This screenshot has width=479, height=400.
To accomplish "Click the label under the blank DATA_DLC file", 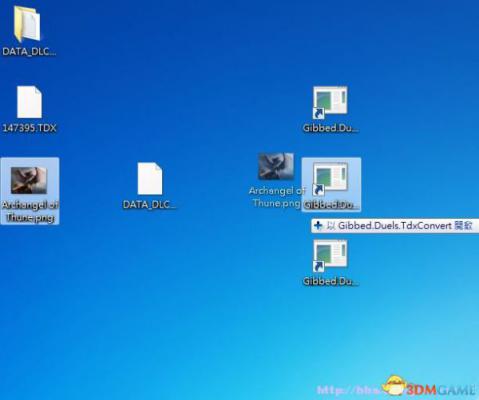I will click(x=150, y=204).
